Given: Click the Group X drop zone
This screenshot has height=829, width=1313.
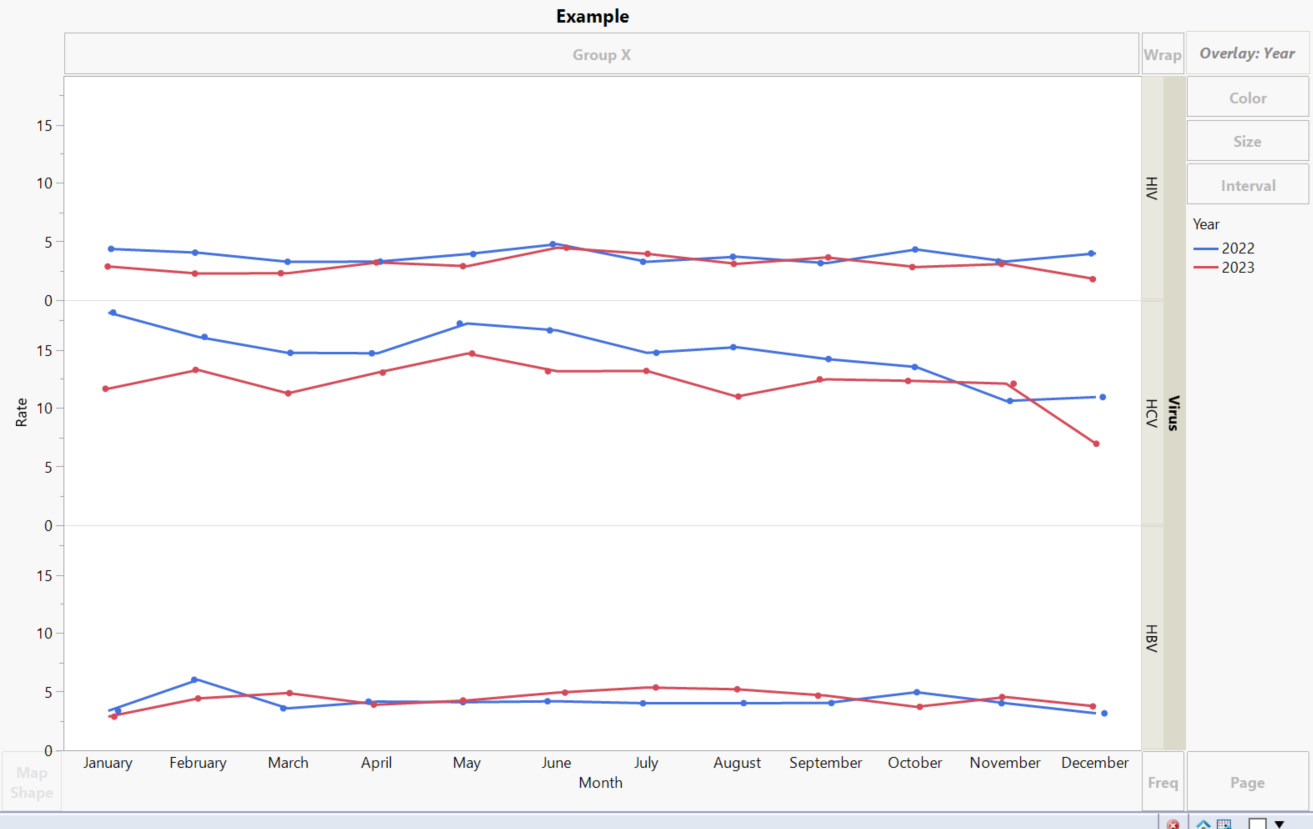Looking at the screenshot, I should click(x=601, y=54).
